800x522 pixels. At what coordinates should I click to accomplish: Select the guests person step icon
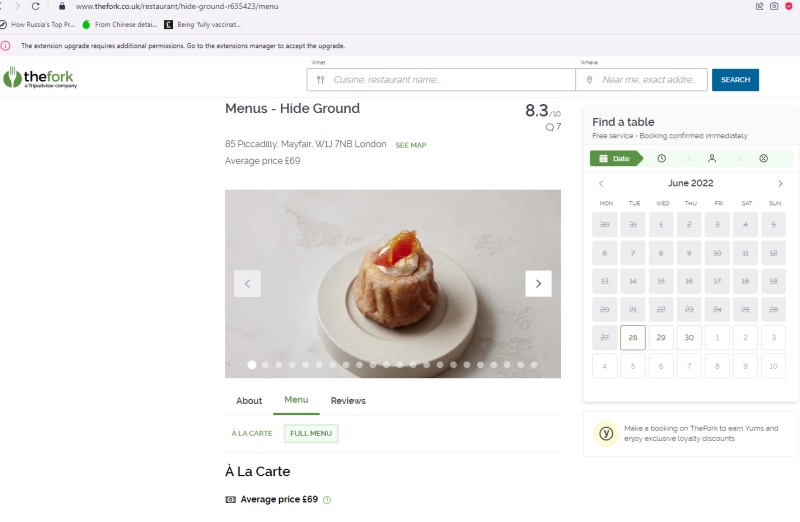712,158
